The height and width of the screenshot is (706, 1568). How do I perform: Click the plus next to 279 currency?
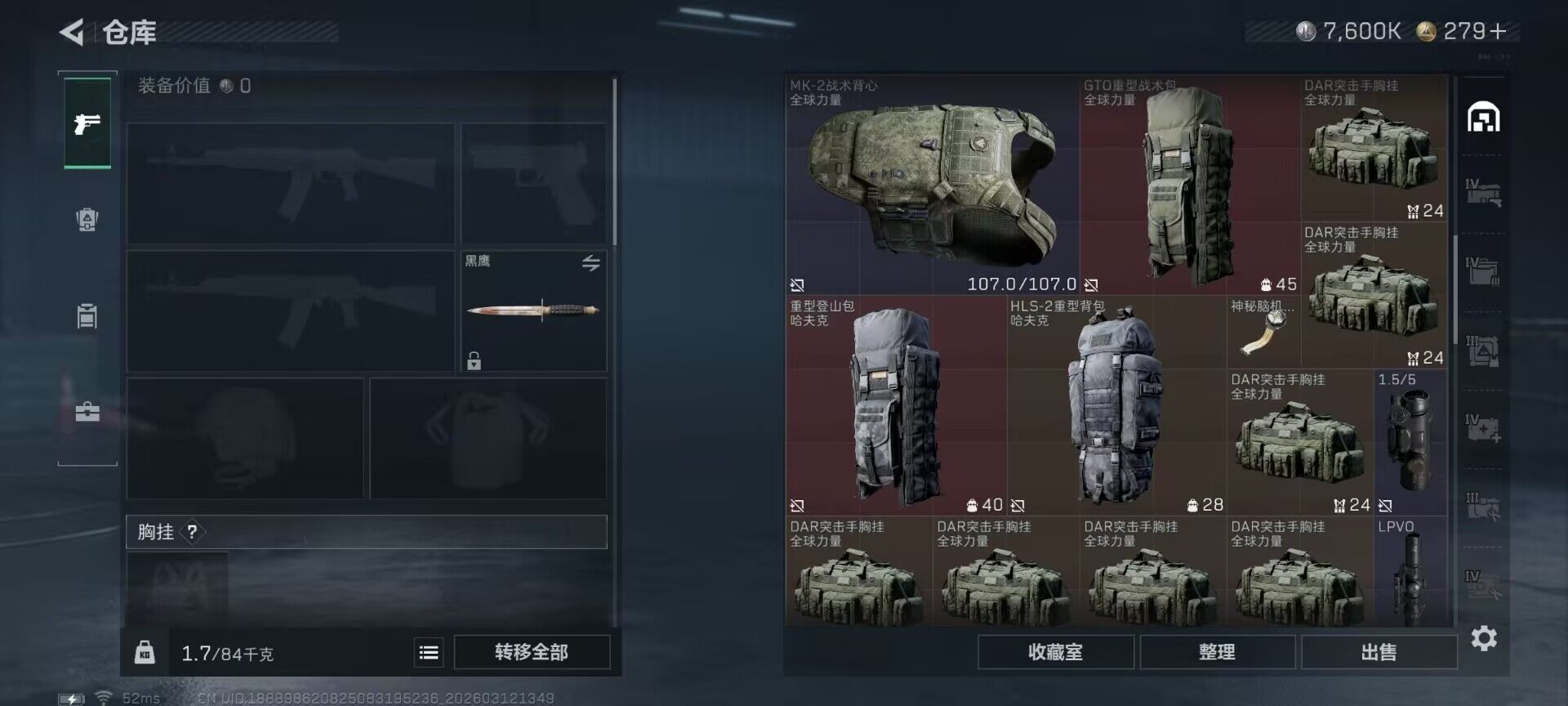1498,32
